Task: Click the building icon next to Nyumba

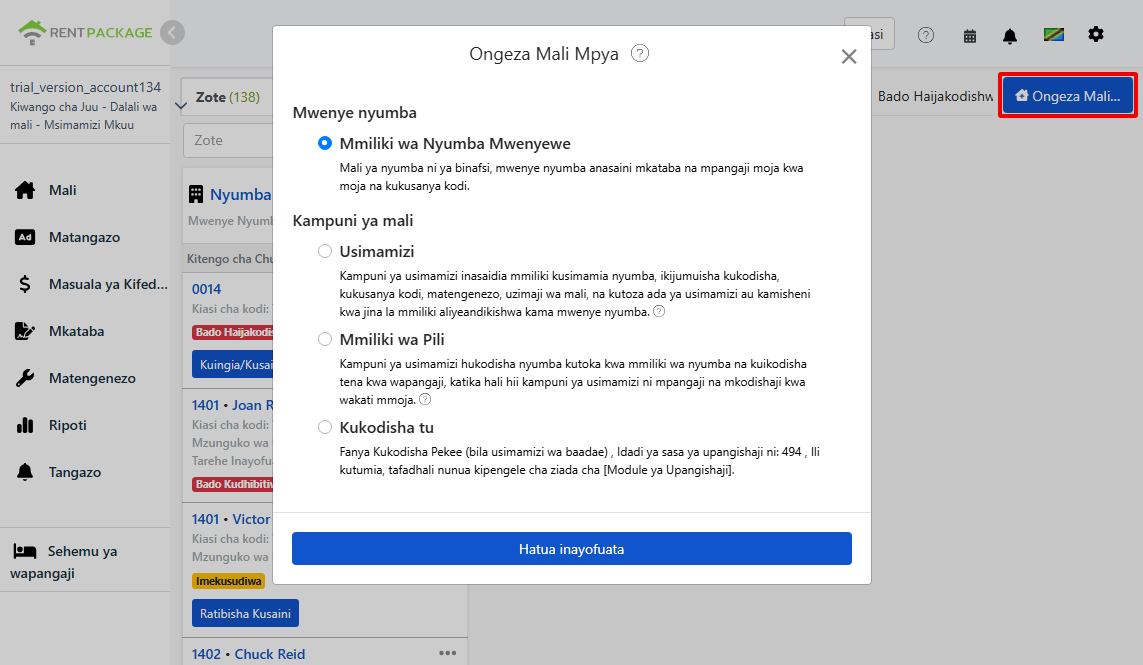Action: coord(196,194)
